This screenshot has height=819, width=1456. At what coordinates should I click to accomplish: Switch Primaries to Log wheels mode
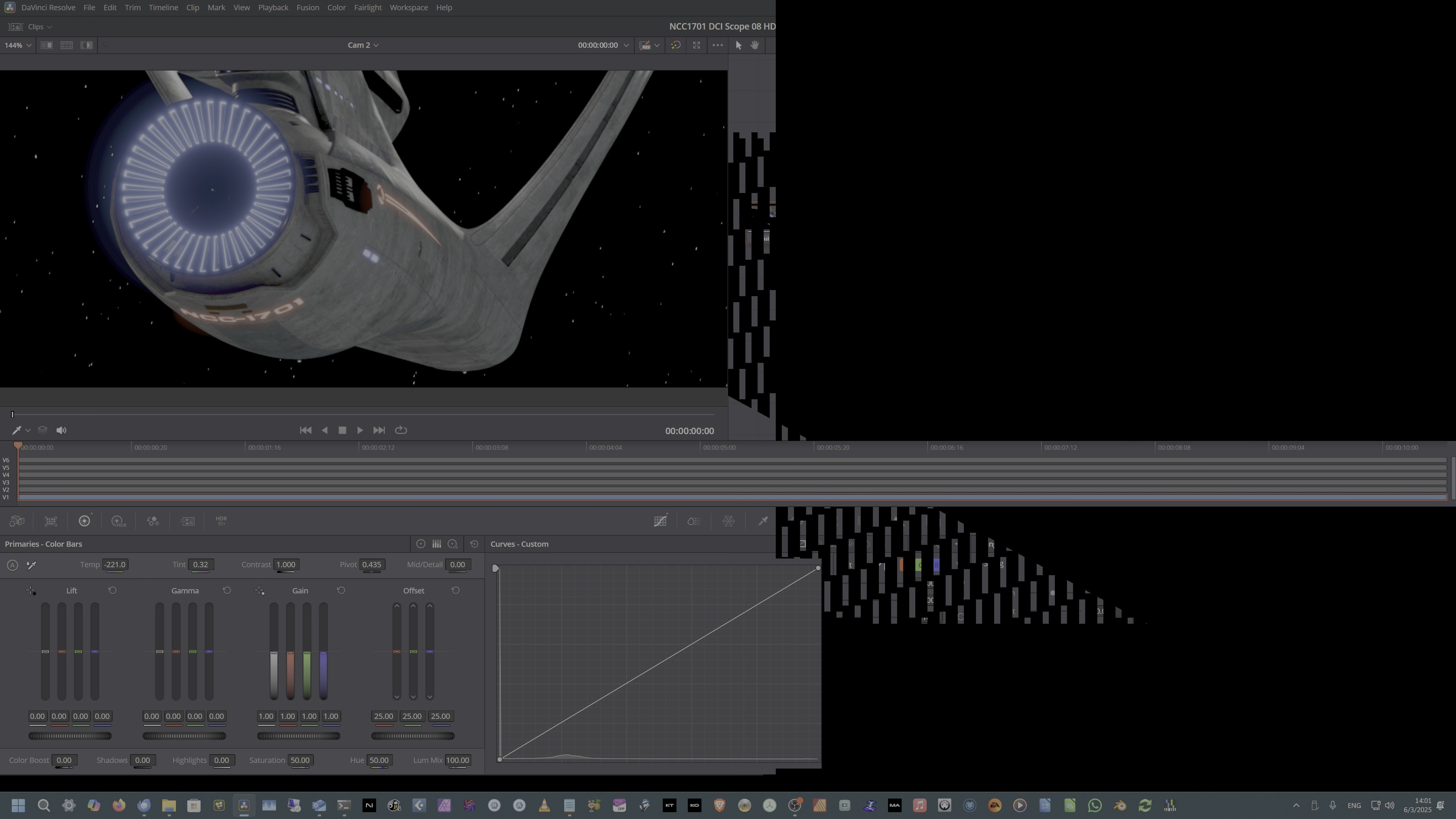[x=453, y=544]
